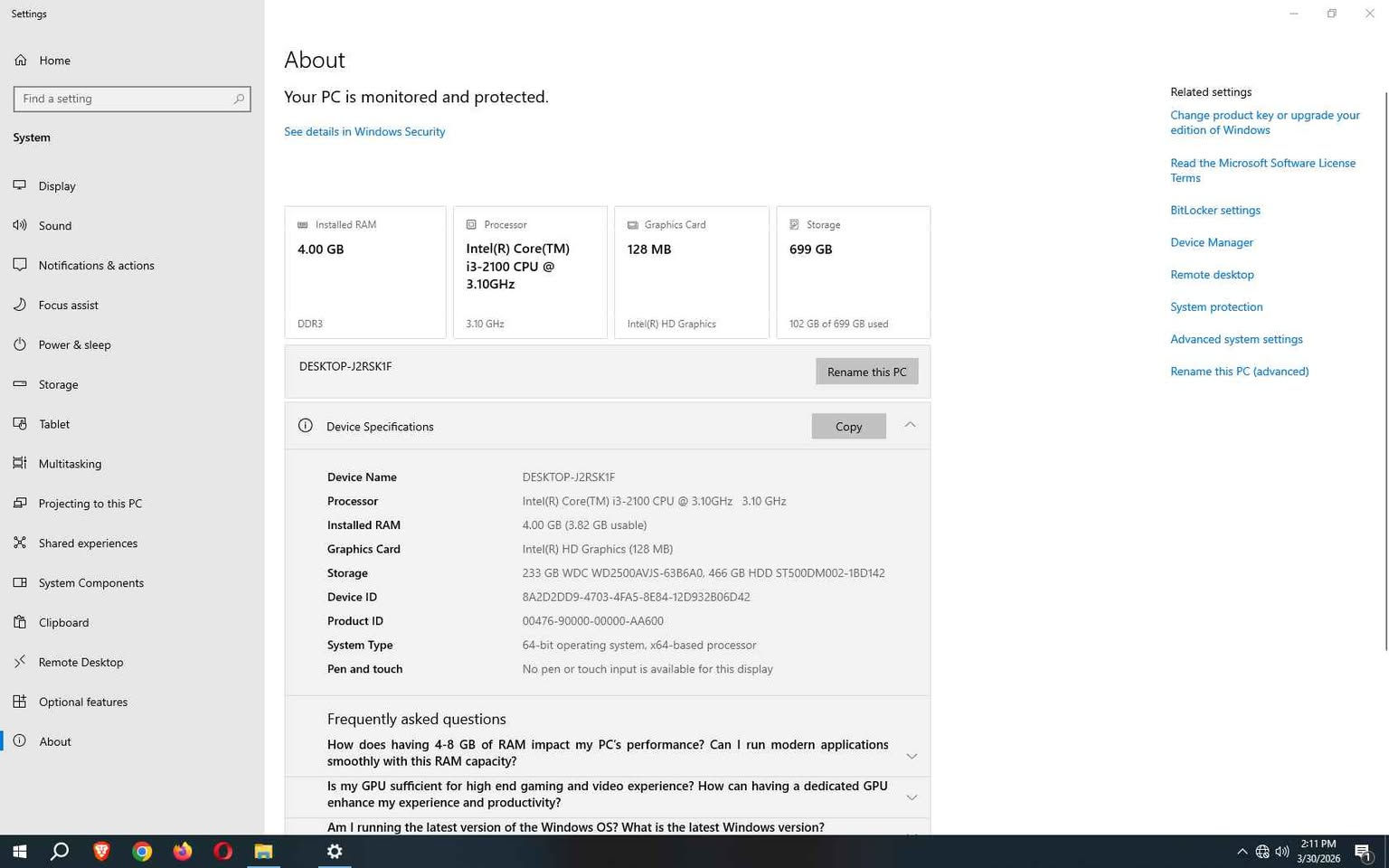Viewport: 1389px width, 868px height.
Task: Select Optional features in sidebar
Action: point(132,702)
